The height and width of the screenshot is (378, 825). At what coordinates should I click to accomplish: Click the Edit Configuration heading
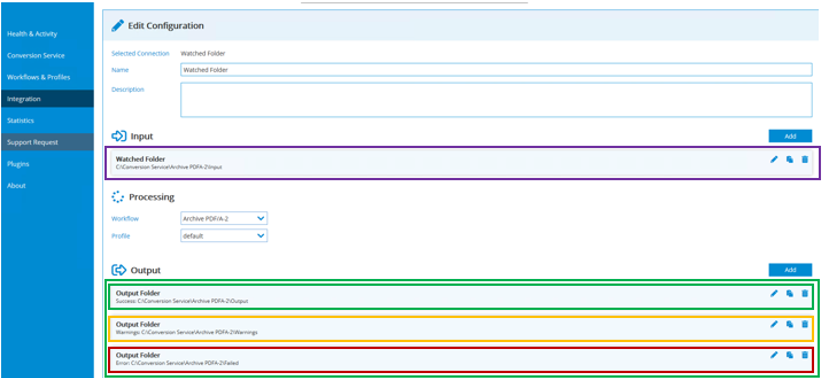(x=166, y=25)
